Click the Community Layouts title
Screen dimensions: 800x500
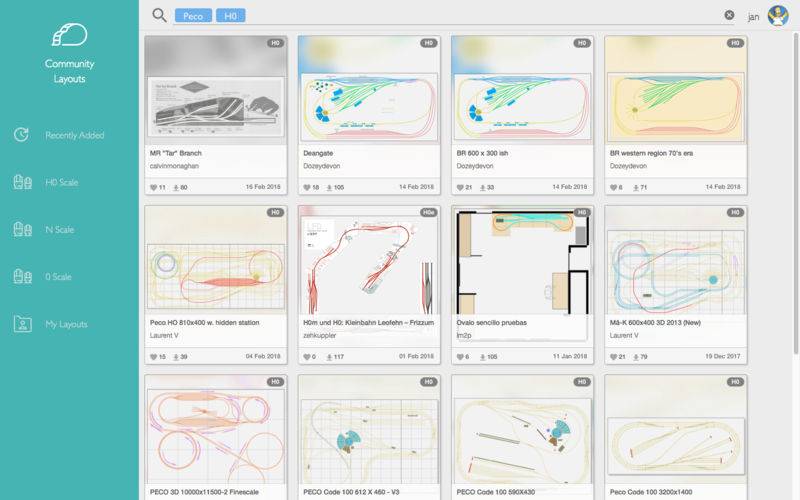tap(69, 71)
